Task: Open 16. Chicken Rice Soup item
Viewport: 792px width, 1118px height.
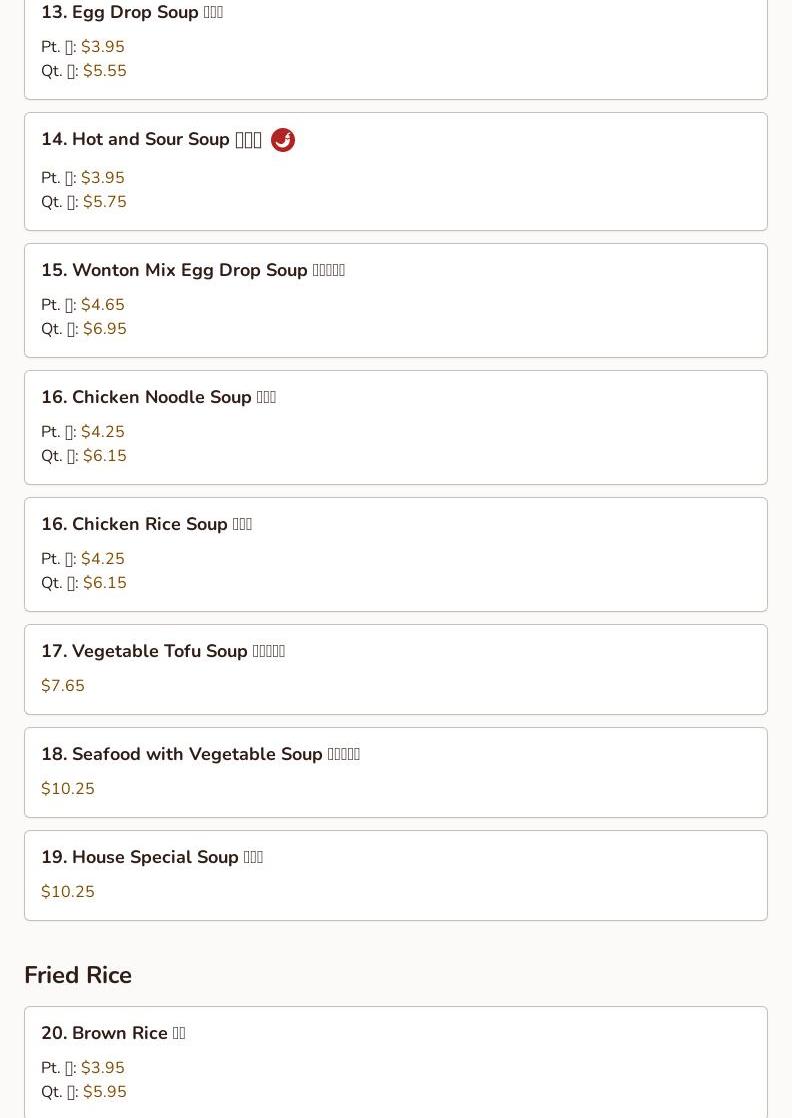Action: tap(146, 524)
